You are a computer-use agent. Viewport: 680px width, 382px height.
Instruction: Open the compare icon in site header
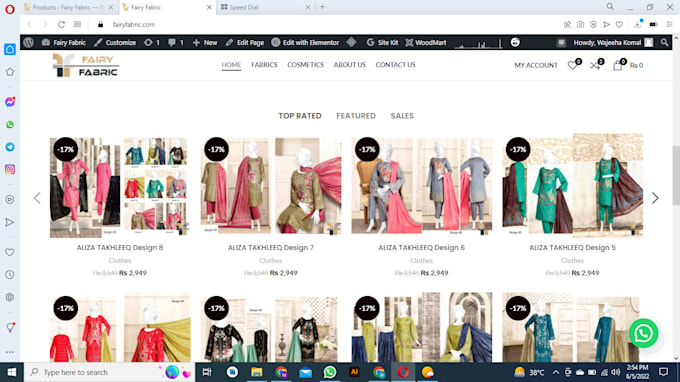[595, 65]
